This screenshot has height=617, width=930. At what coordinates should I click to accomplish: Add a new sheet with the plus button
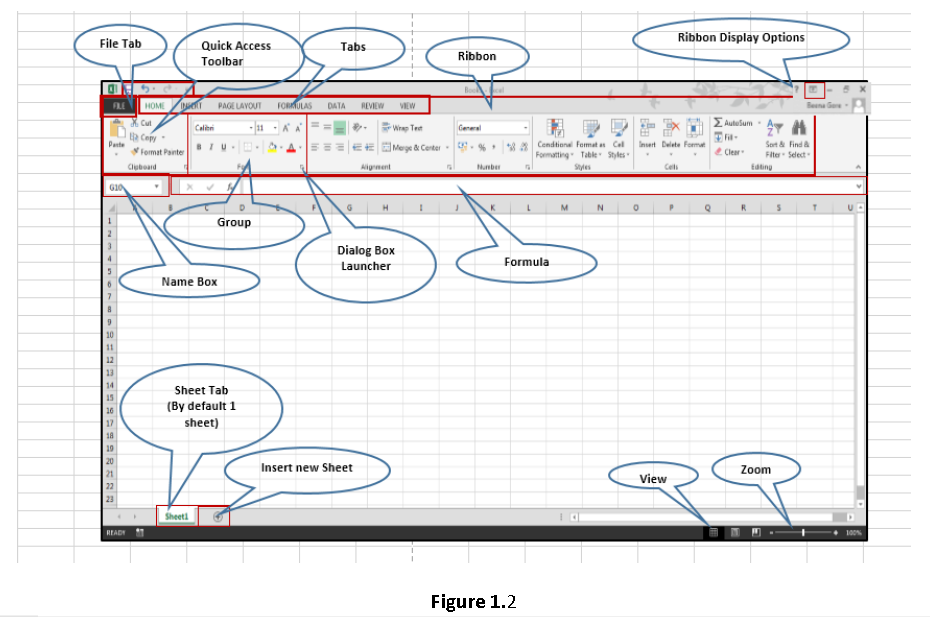218,517
